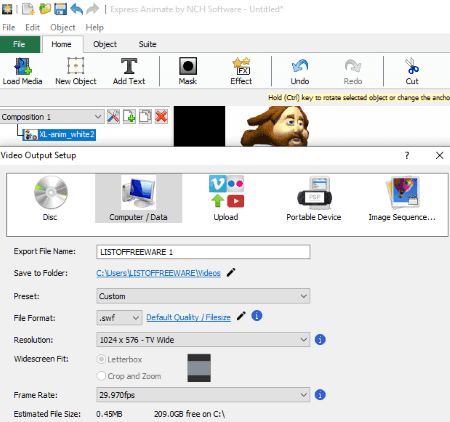Select Upload output option
The width and height of the screenshot is (450, 422).
pos(226,198)
